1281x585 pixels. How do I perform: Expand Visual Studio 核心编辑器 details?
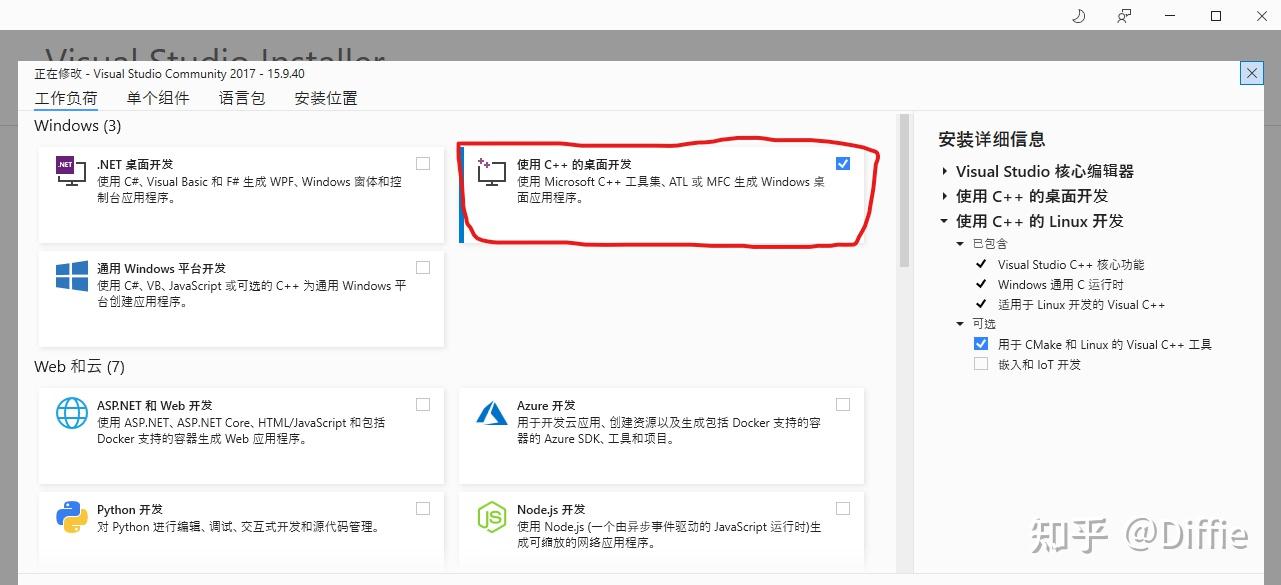click(944, 171)
